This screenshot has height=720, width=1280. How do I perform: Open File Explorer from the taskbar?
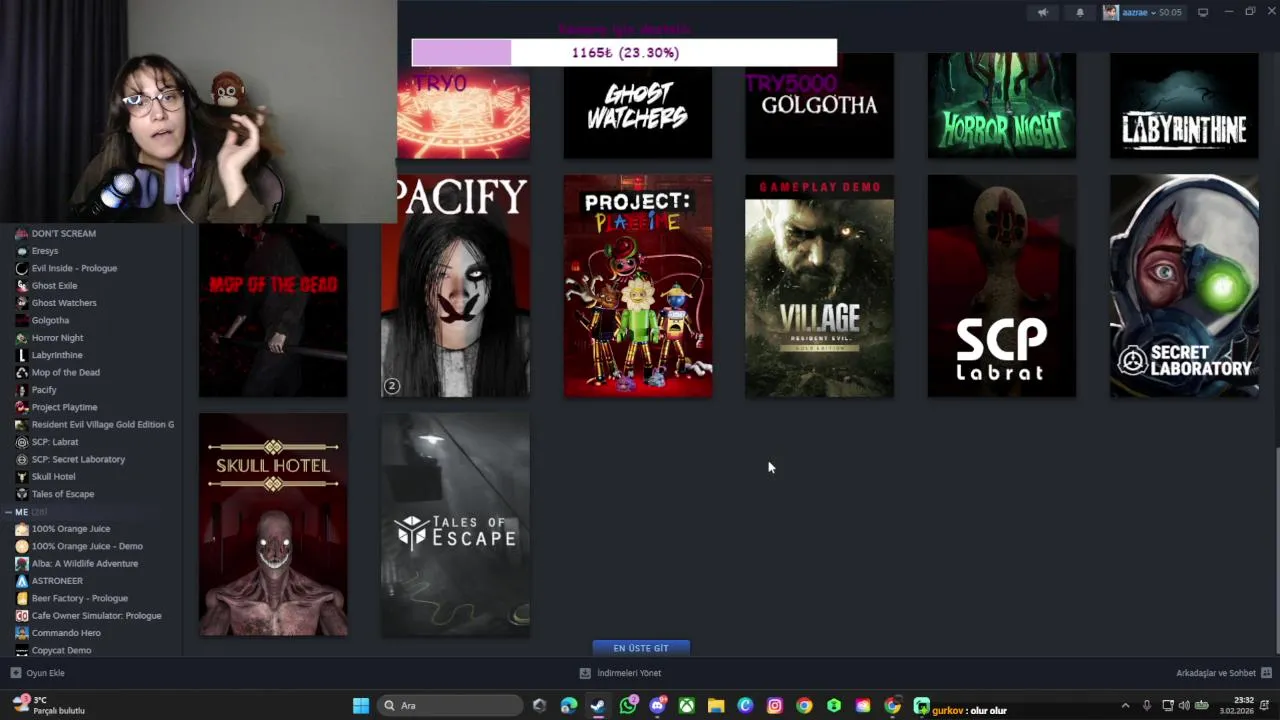click(716, 706)
